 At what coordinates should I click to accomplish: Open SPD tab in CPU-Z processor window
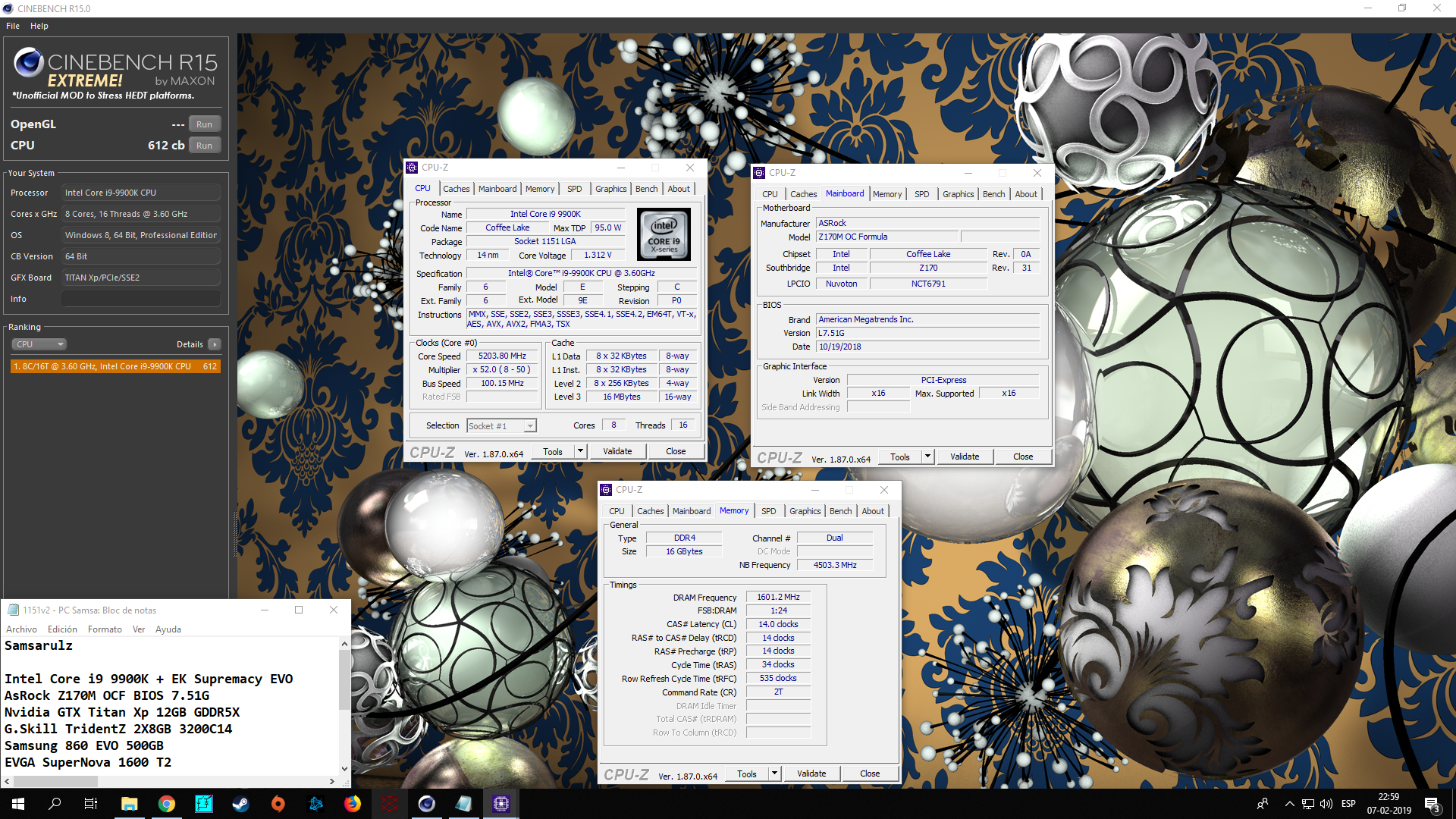575,189
